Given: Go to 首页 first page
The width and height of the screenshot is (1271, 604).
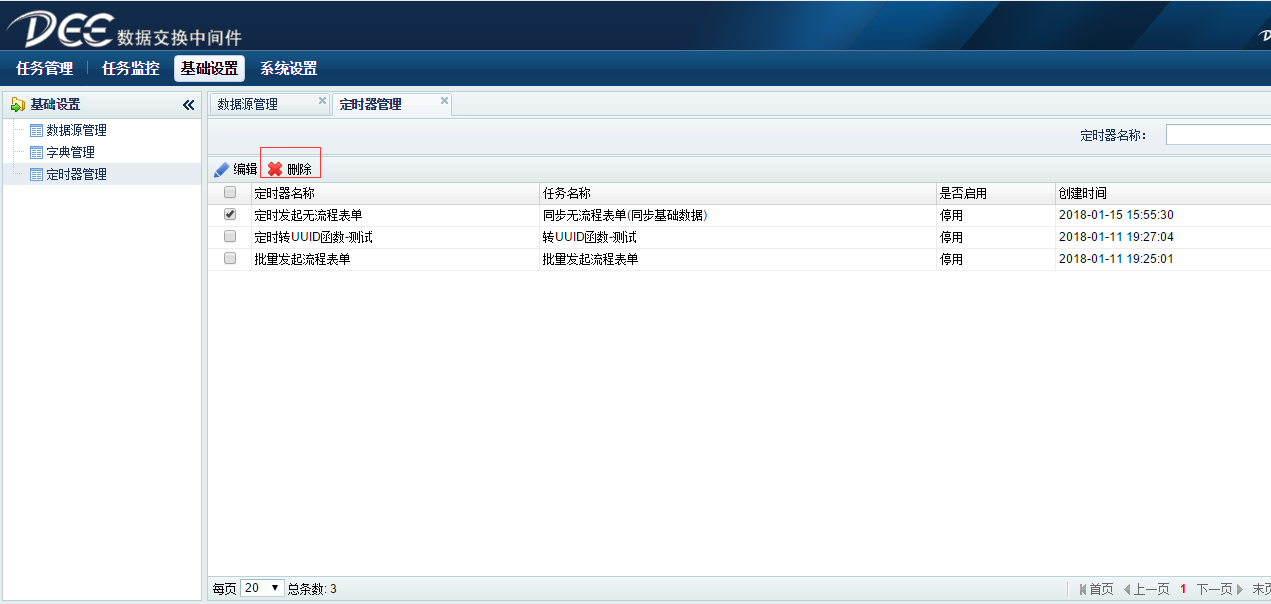Looking at the screenshot, I should [1096, 589].
